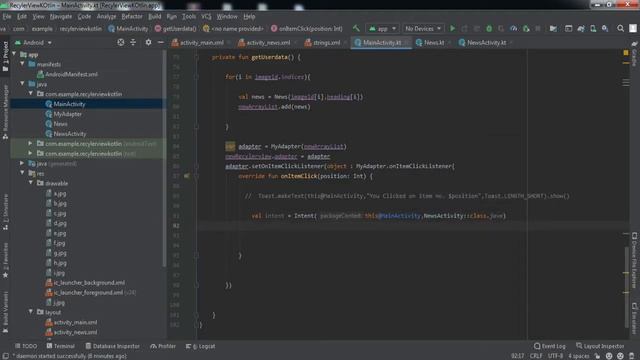Click override gutter icon beside onItemClick
The width and height of the screenshot is (640, 360).
point(187,176)
